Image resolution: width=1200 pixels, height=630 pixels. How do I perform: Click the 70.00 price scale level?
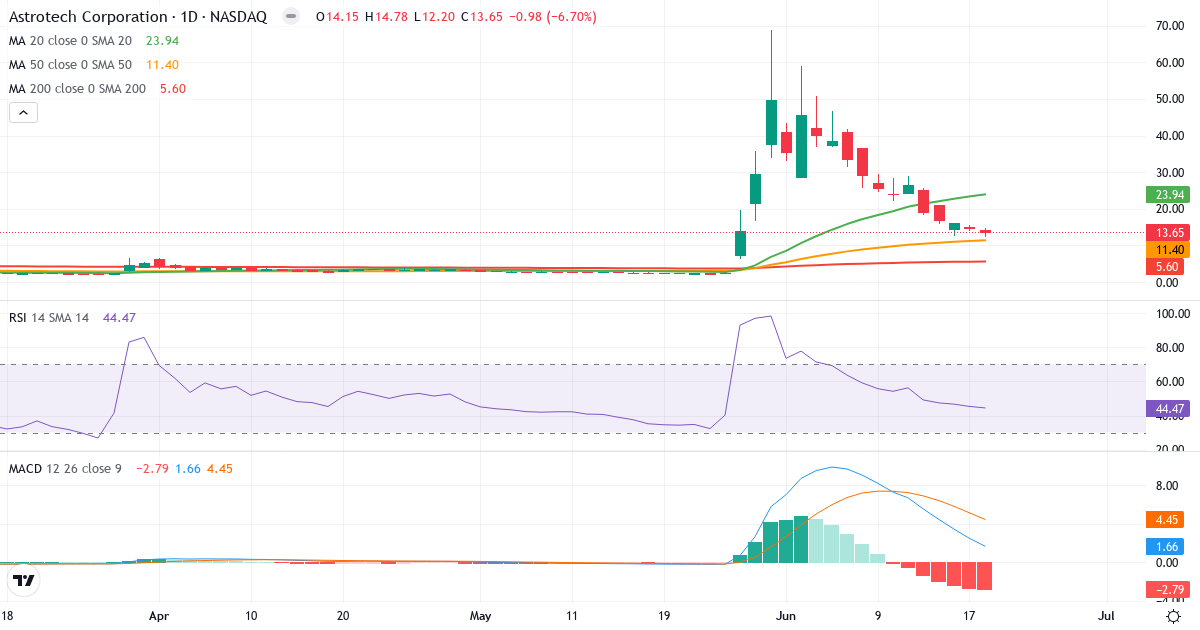point(1169,25)
